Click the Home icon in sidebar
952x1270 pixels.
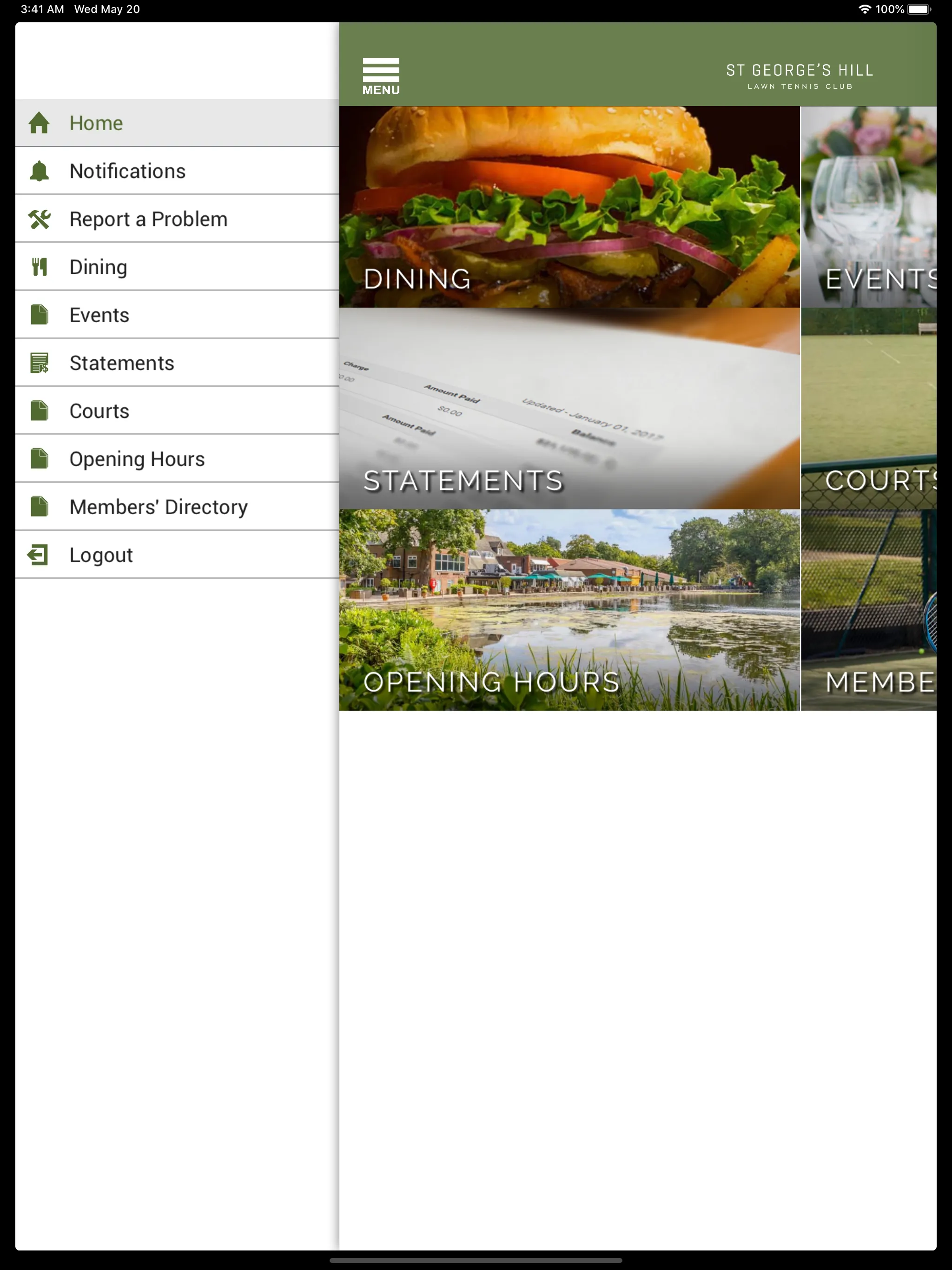(38, 122)
